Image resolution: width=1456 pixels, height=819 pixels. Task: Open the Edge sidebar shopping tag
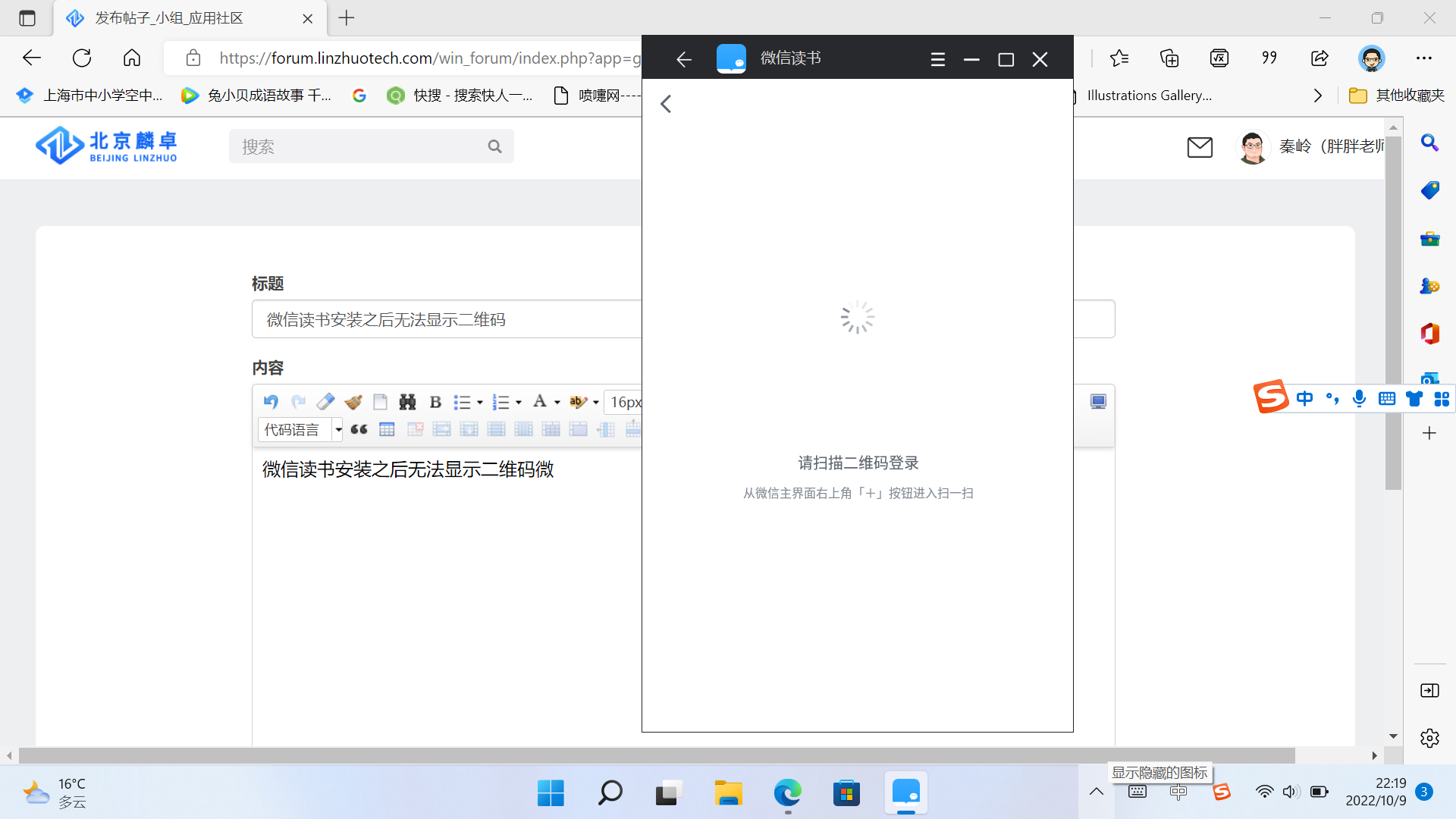[x=1429, y=190]
